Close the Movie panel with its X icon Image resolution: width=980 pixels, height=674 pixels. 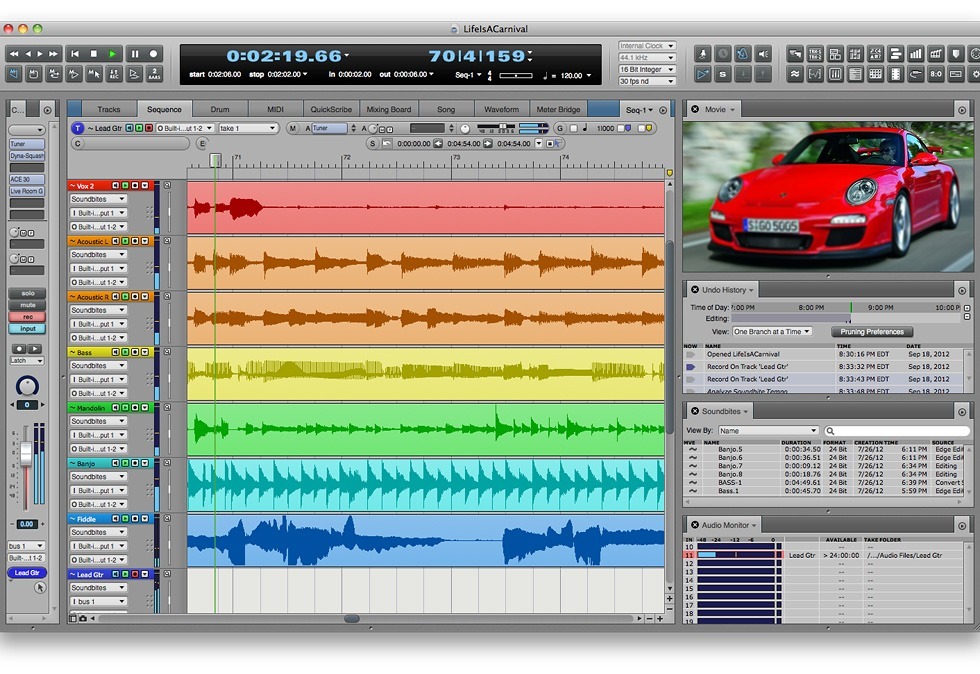click(x=694, y=109)
